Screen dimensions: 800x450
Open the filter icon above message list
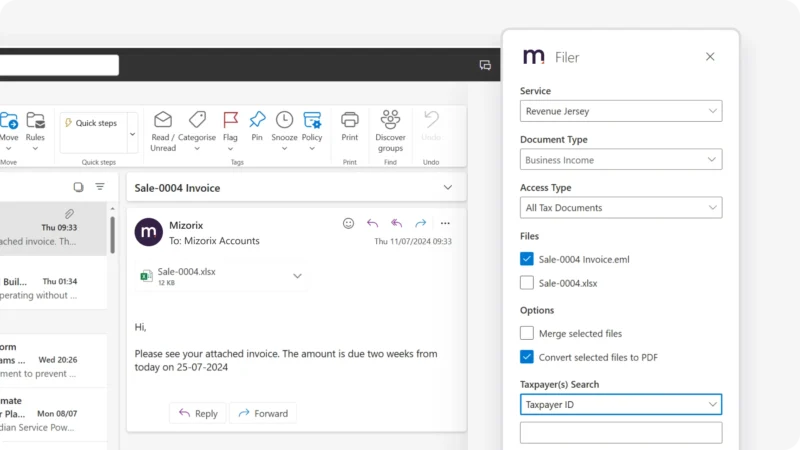[x=100, y=187]
